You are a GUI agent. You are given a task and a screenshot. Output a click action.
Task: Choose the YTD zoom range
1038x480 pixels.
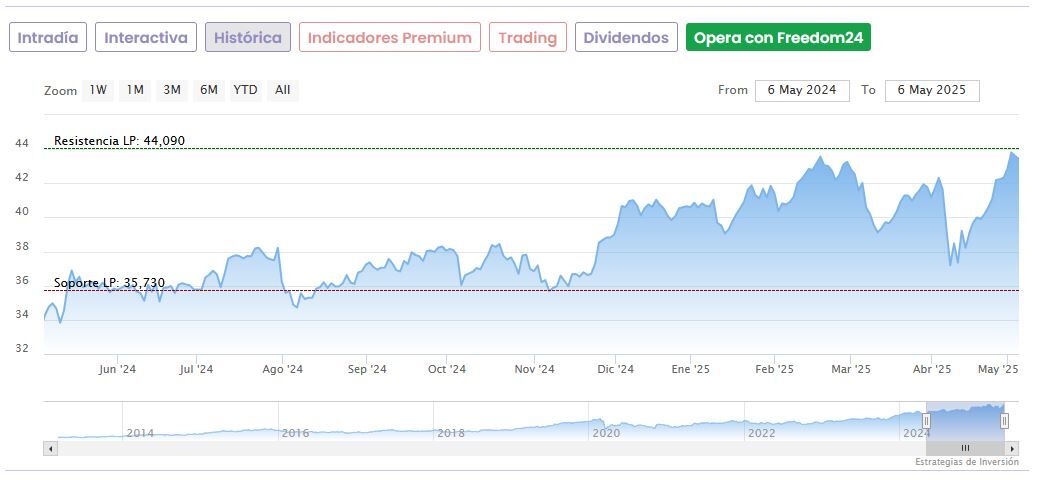[x=245, y=90]
